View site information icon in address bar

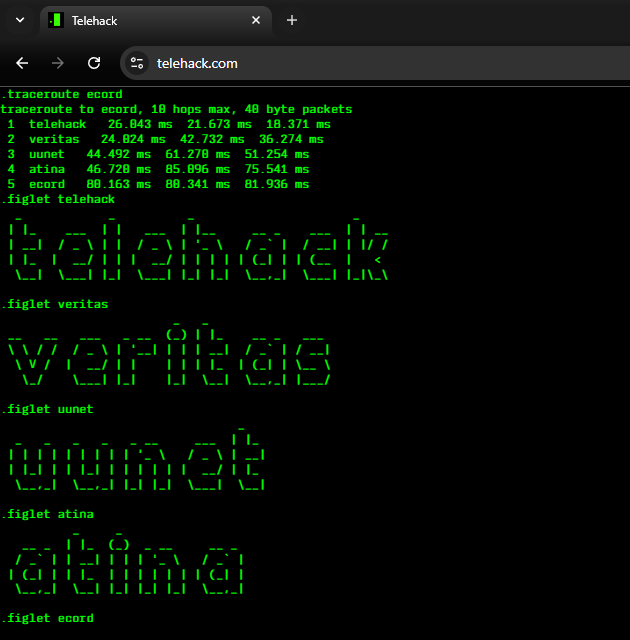[137, 63]
